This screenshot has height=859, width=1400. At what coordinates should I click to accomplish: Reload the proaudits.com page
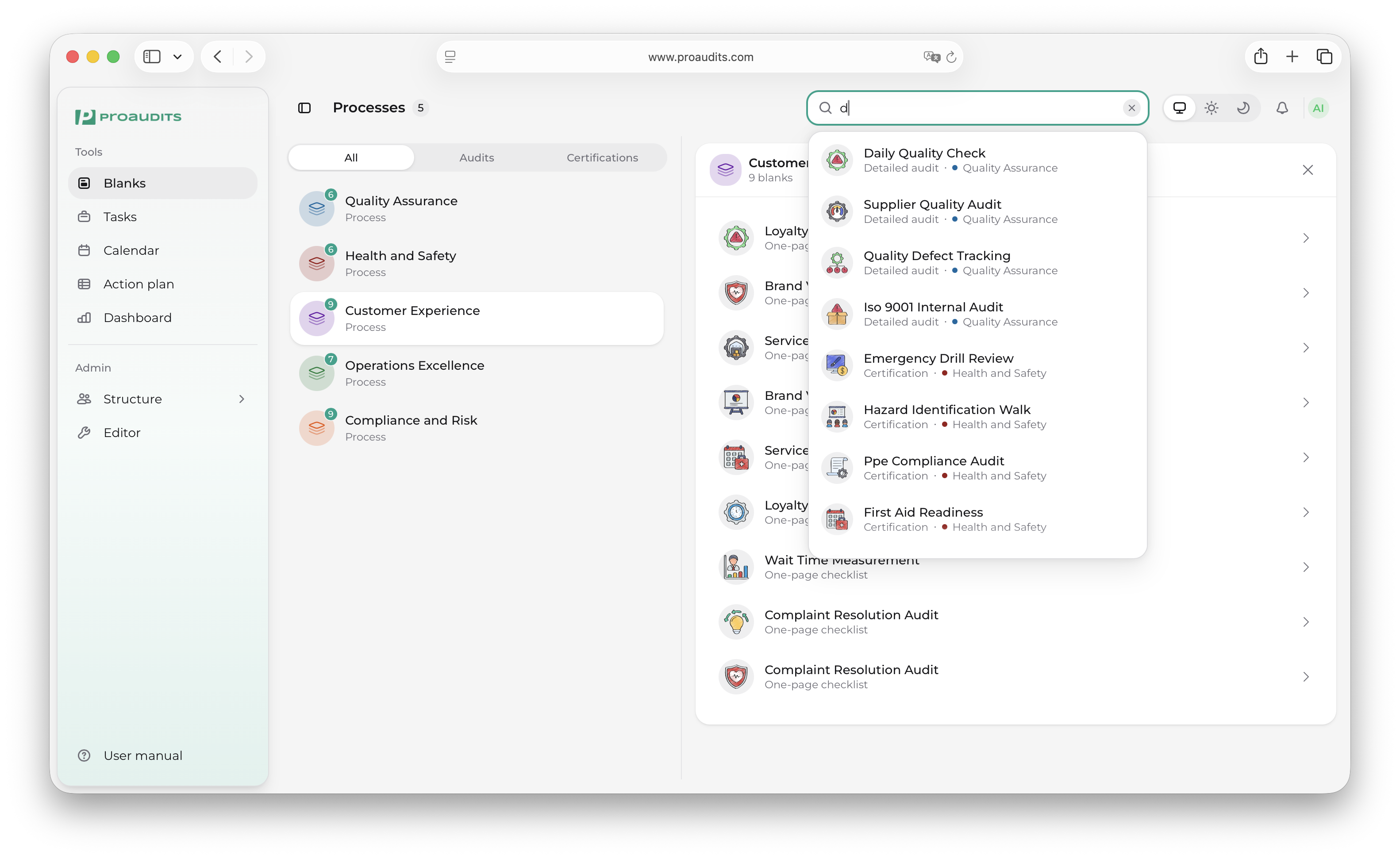(x=951, y=57)
